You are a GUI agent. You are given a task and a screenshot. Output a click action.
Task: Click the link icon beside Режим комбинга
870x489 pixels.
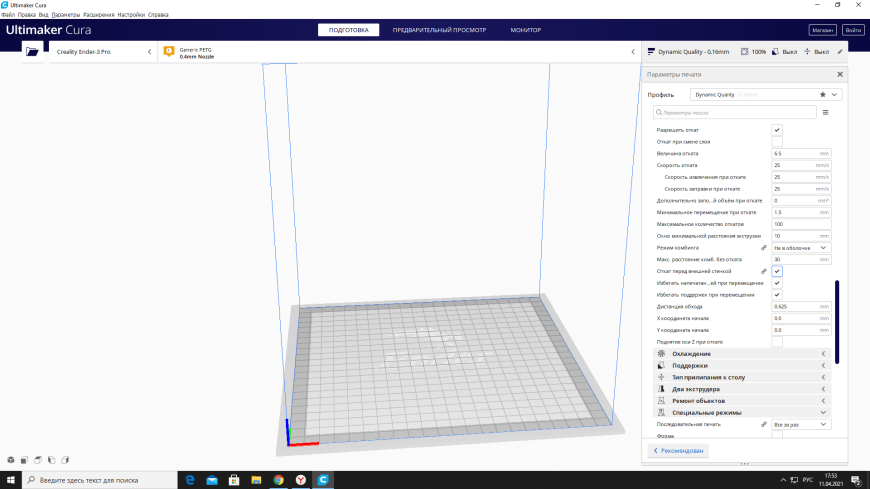point(764,248)
